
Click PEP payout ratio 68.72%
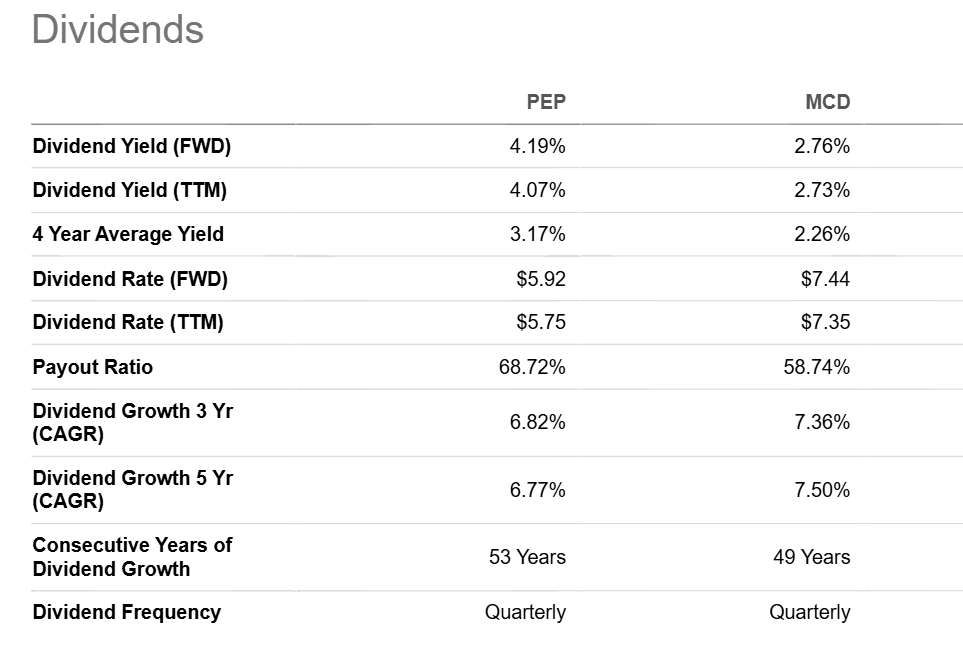click(x=532, y=367)
